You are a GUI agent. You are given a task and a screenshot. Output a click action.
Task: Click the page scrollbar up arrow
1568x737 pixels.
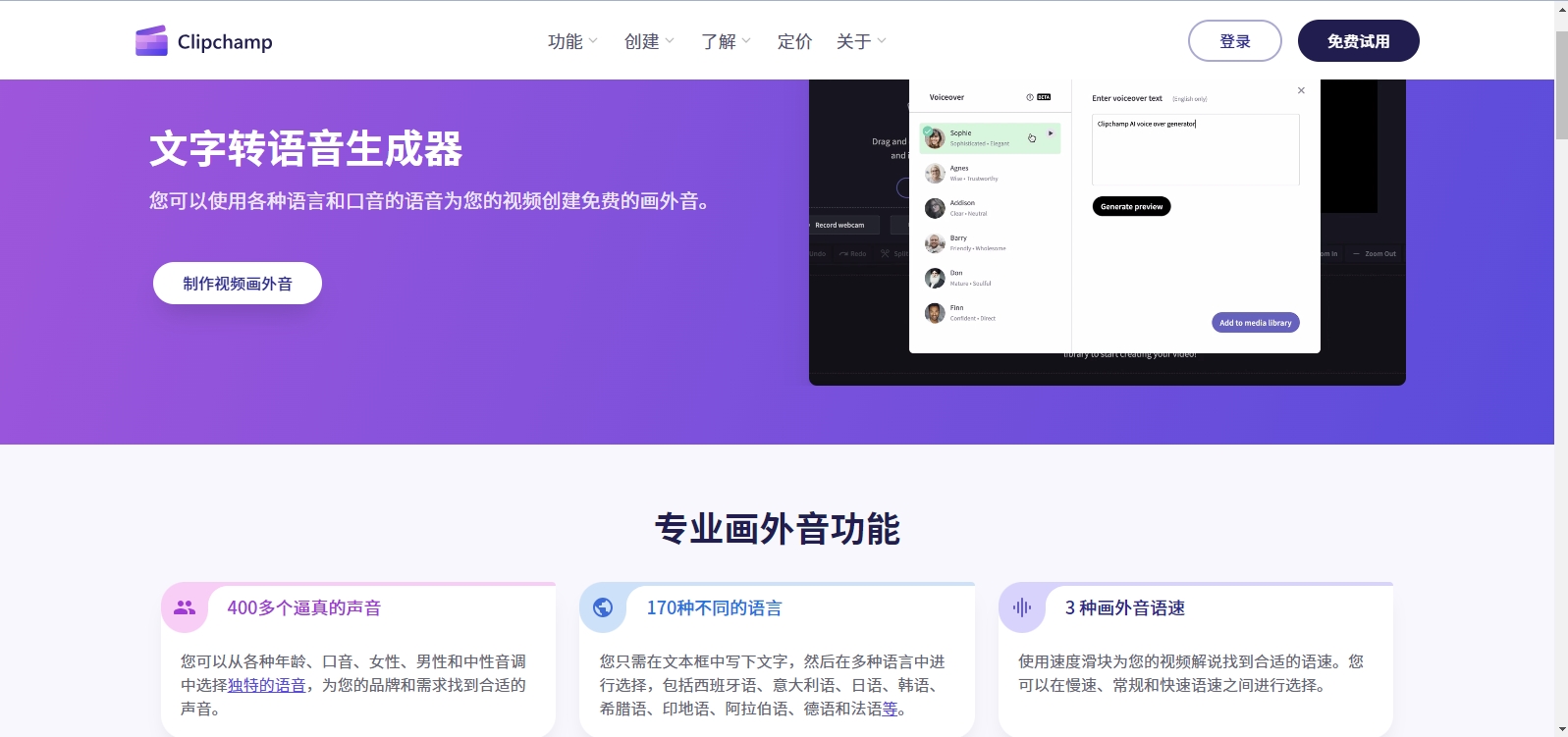1561,9
